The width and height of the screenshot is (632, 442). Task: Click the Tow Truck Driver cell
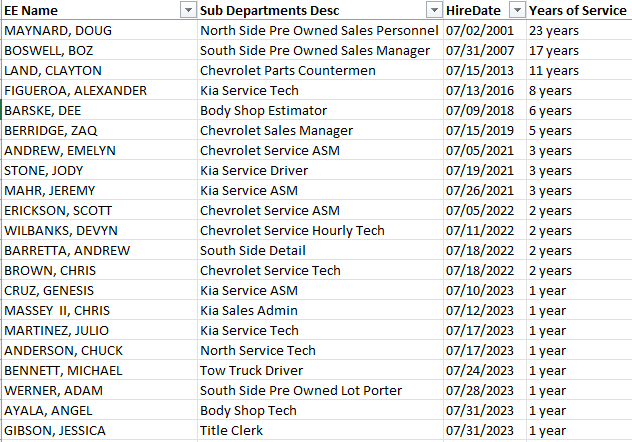[251, 370]
